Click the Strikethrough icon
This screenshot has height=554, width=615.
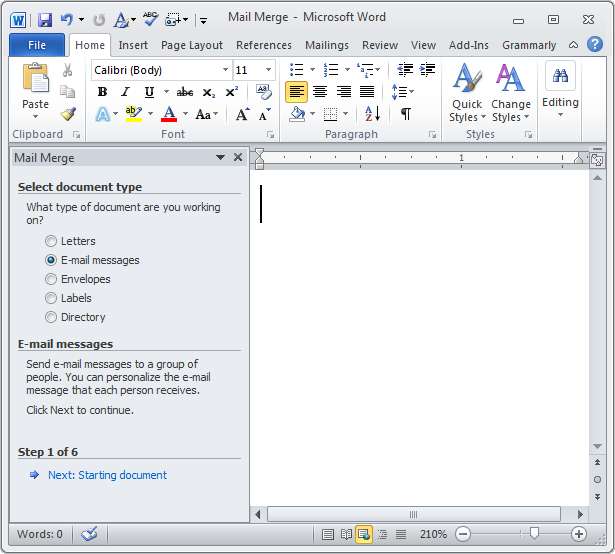(184, 92)
